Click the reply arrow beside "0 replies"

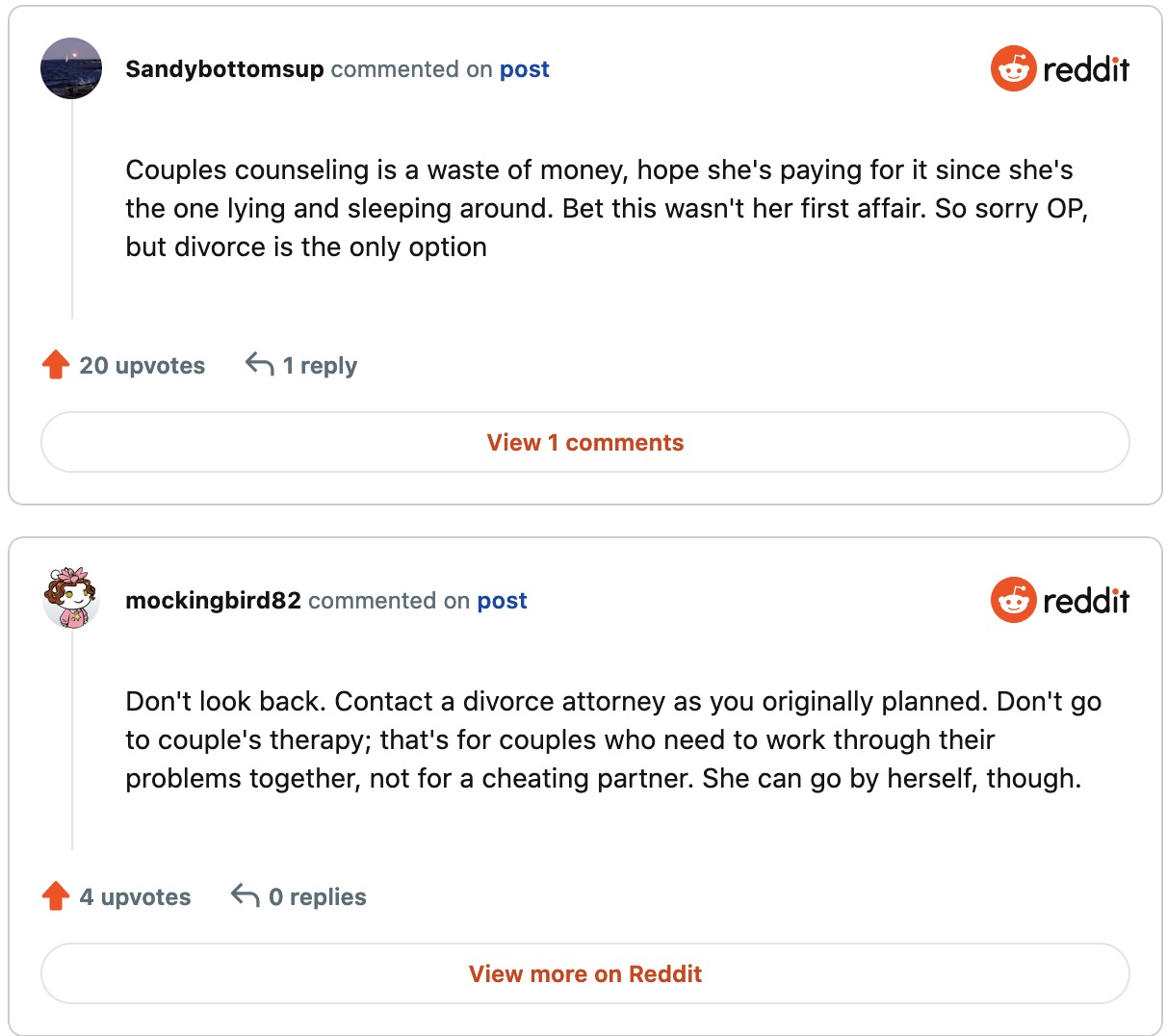pyautogui.click(x=246, y=895)
